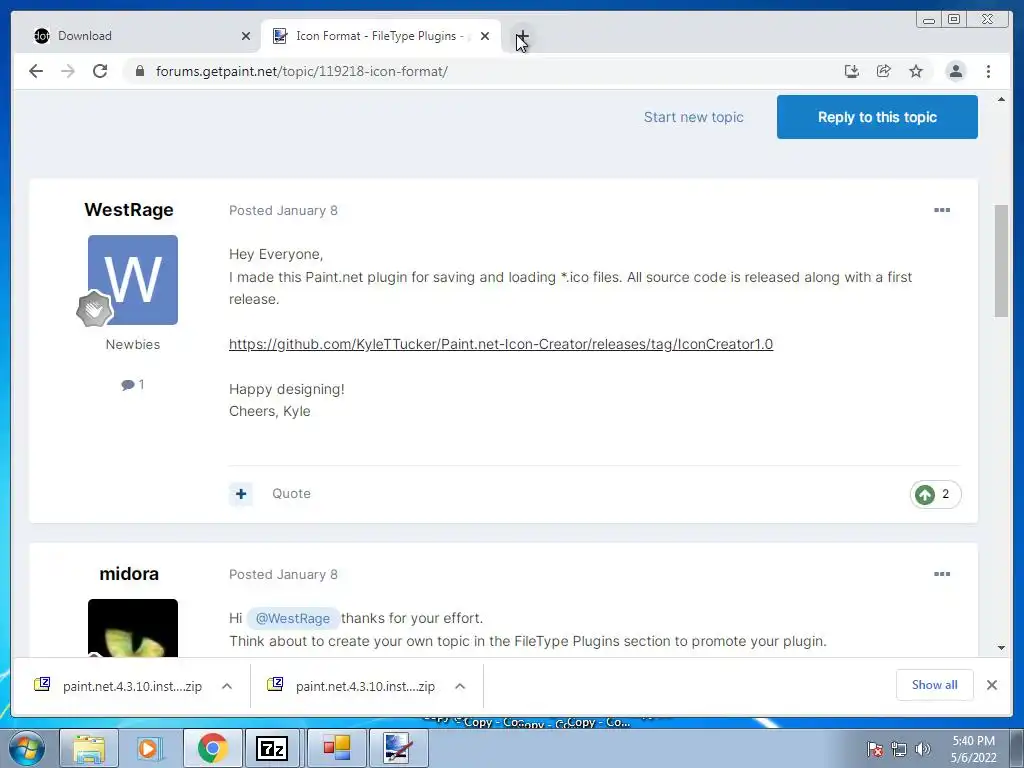Viewport: 1024px width, 768px height.
Task: Open WestRage user profile name
Action: 129,210
